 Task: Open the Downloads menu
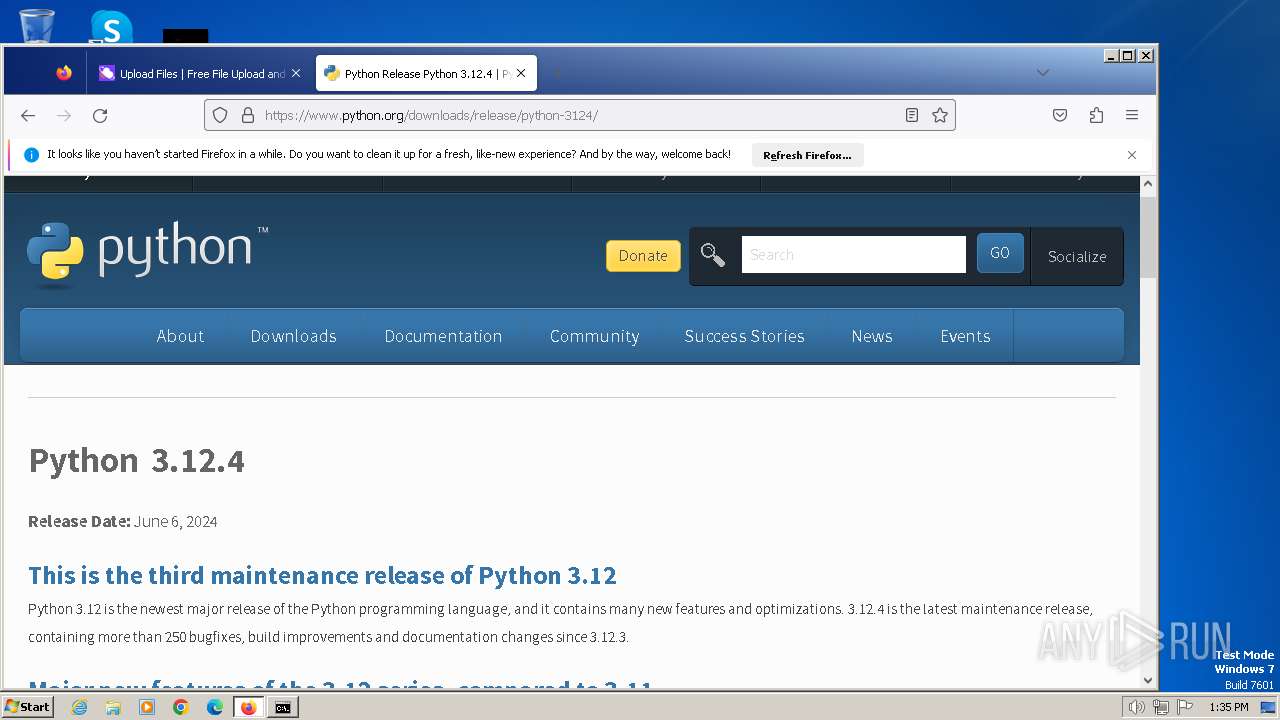(x=294, y=336)
